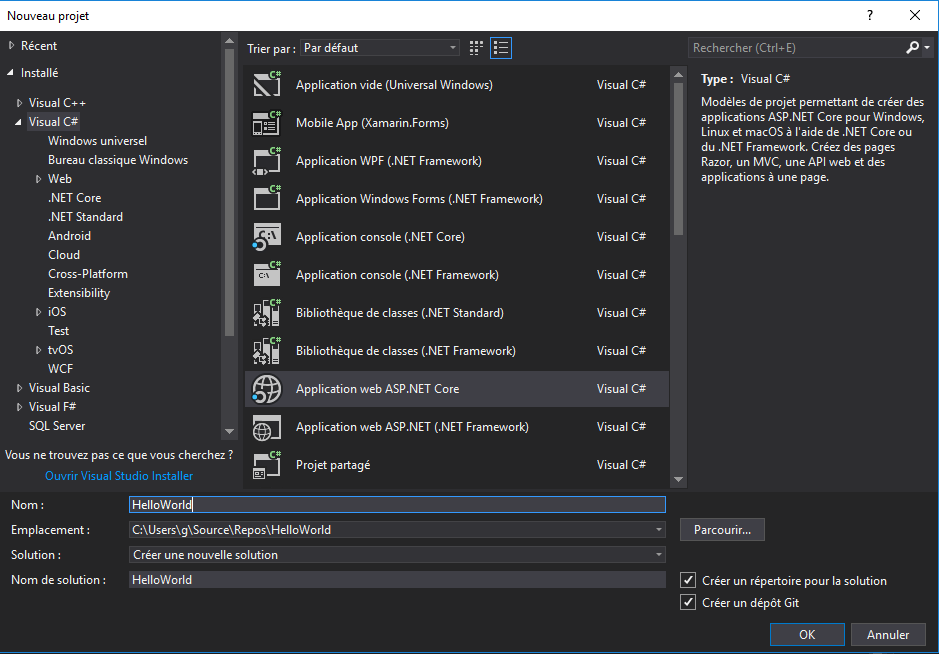This screenshot has height=654, width=939.
Task: Click the Nom de solution field
Action: click(397, 579)
